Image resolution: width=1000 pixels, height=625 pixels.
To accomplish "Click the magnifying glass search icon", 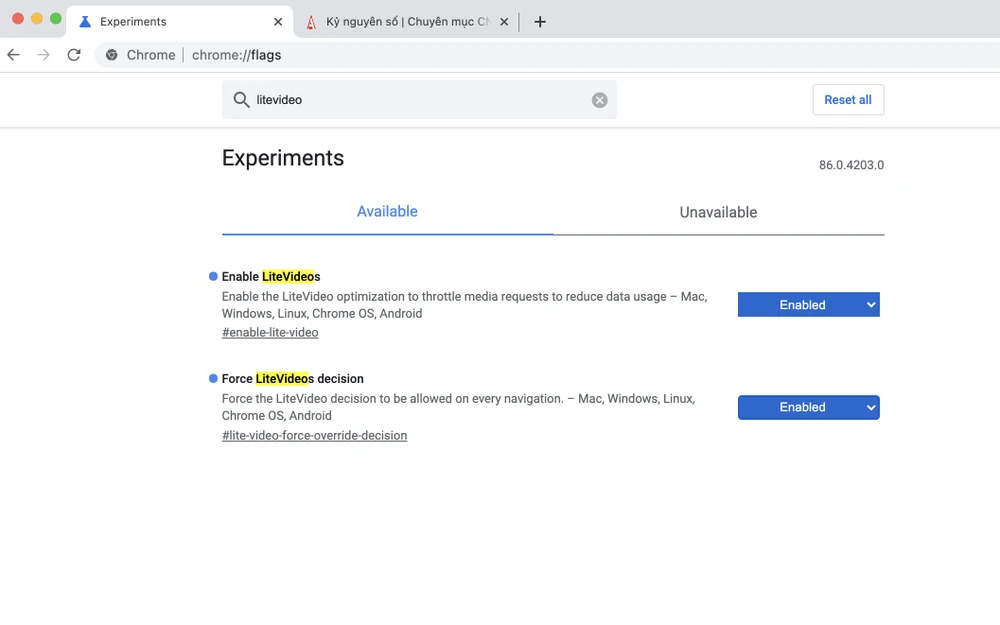I will [x=241, y=99].
